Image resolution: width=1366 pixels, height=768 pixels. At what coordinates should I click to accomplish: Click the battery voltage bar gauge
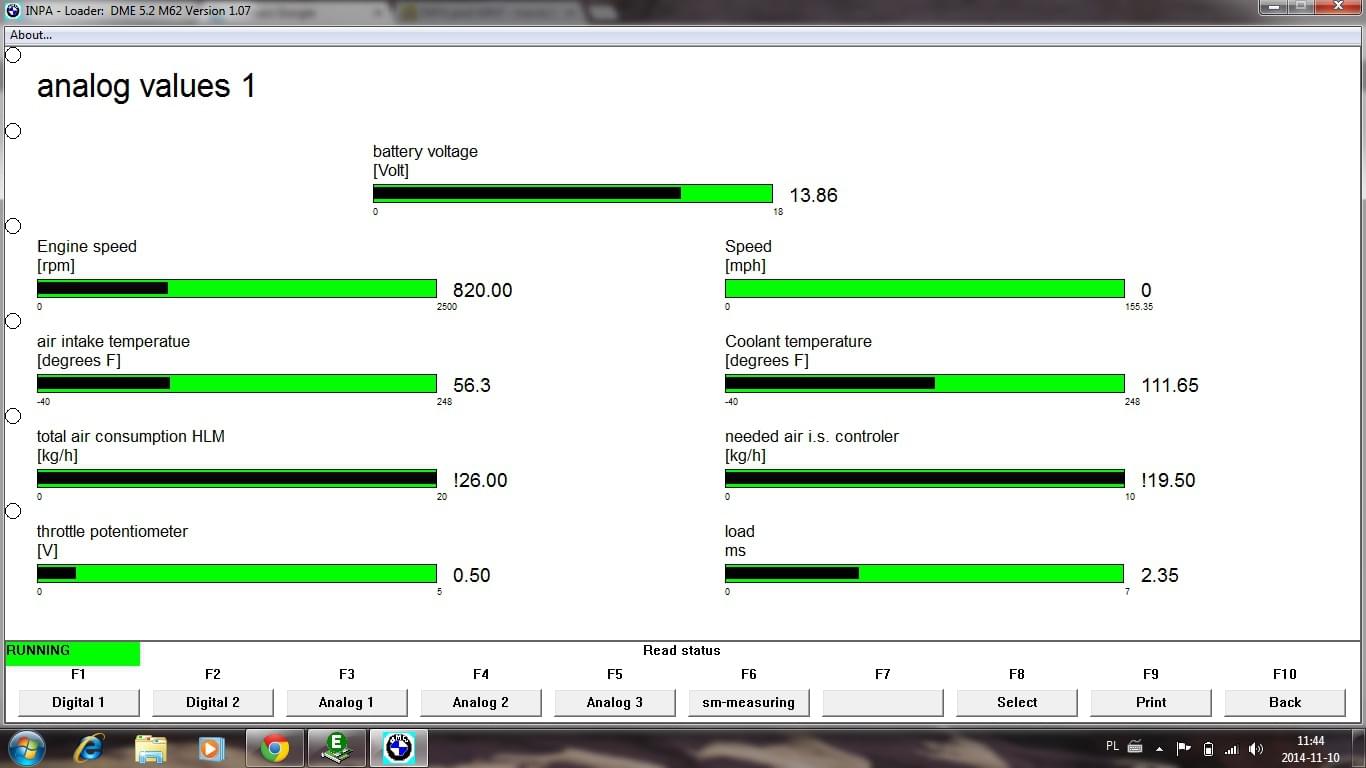tap(572, 194)
